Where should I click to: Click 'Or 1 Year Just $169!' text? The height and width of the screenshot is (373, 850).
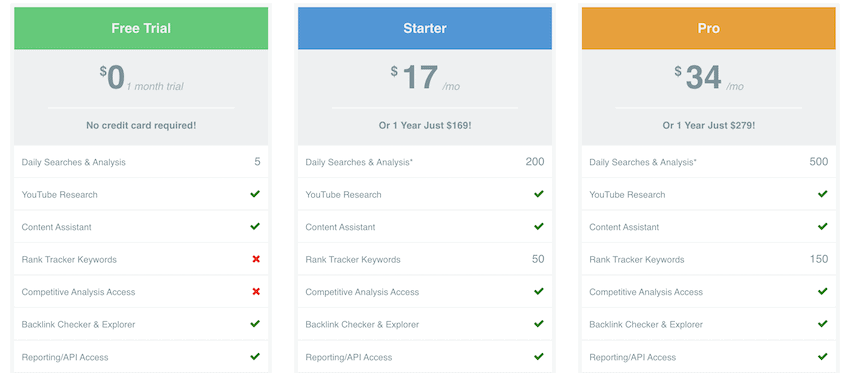tap(425, 125)
